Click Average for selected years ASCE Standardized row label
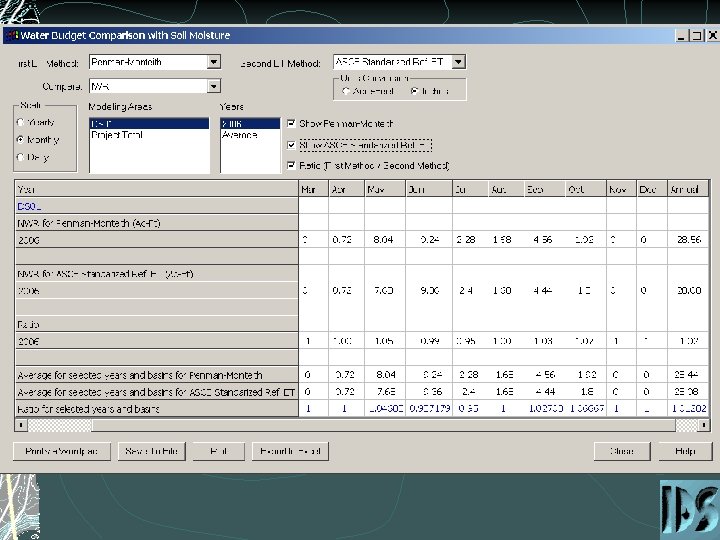Image resolution: width=720 pixels, height=540 pixels. click(x=157, y=392)
